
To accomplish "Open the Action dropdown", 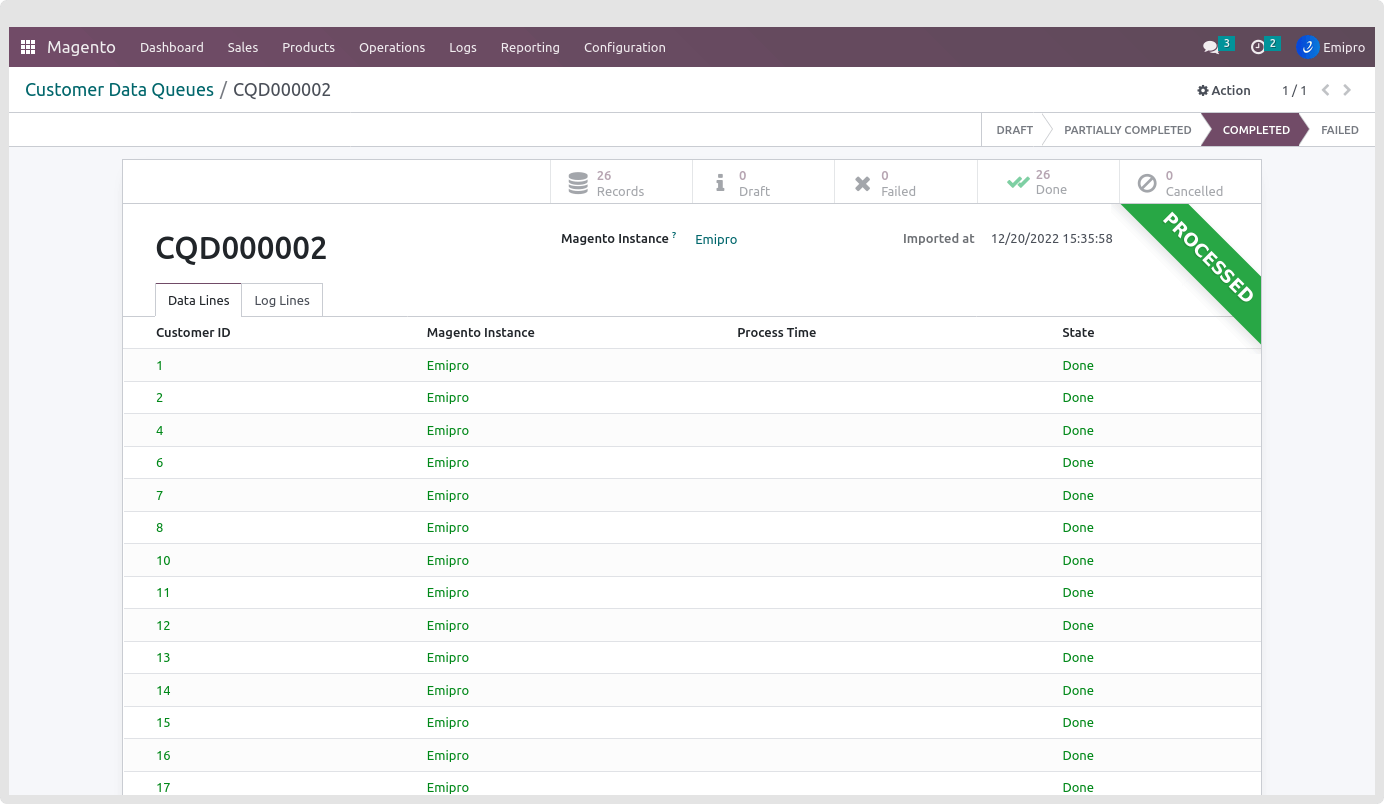I will click(x=1224, y=90).
